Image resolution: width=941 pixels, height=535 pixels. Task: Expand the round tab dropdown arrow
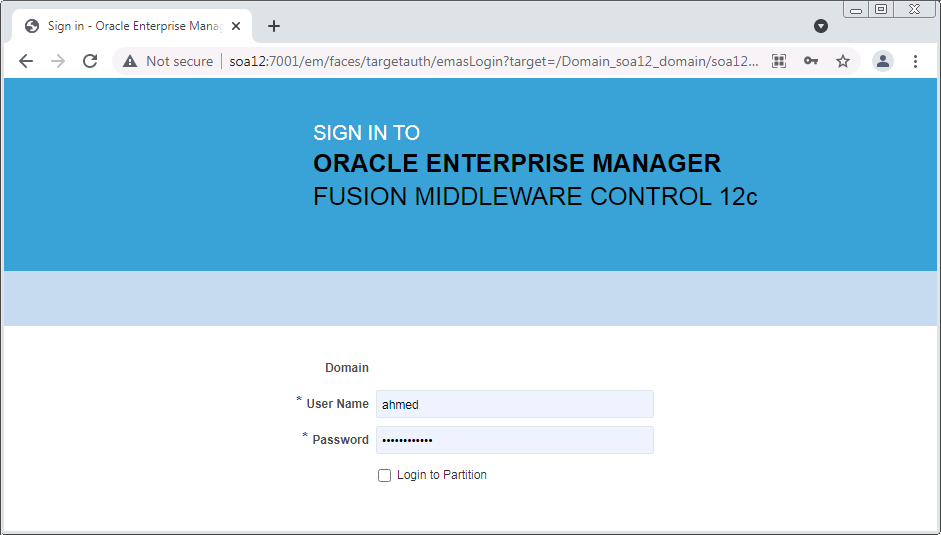tap(821, 26)
